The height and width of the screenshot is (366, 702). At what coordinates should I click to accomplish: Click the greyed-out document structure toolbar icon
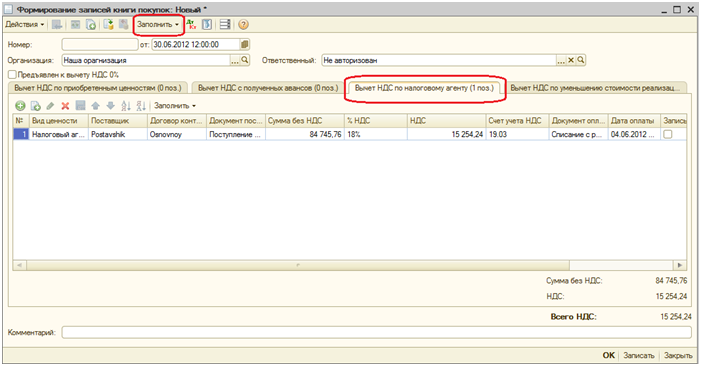click(124, 25)
